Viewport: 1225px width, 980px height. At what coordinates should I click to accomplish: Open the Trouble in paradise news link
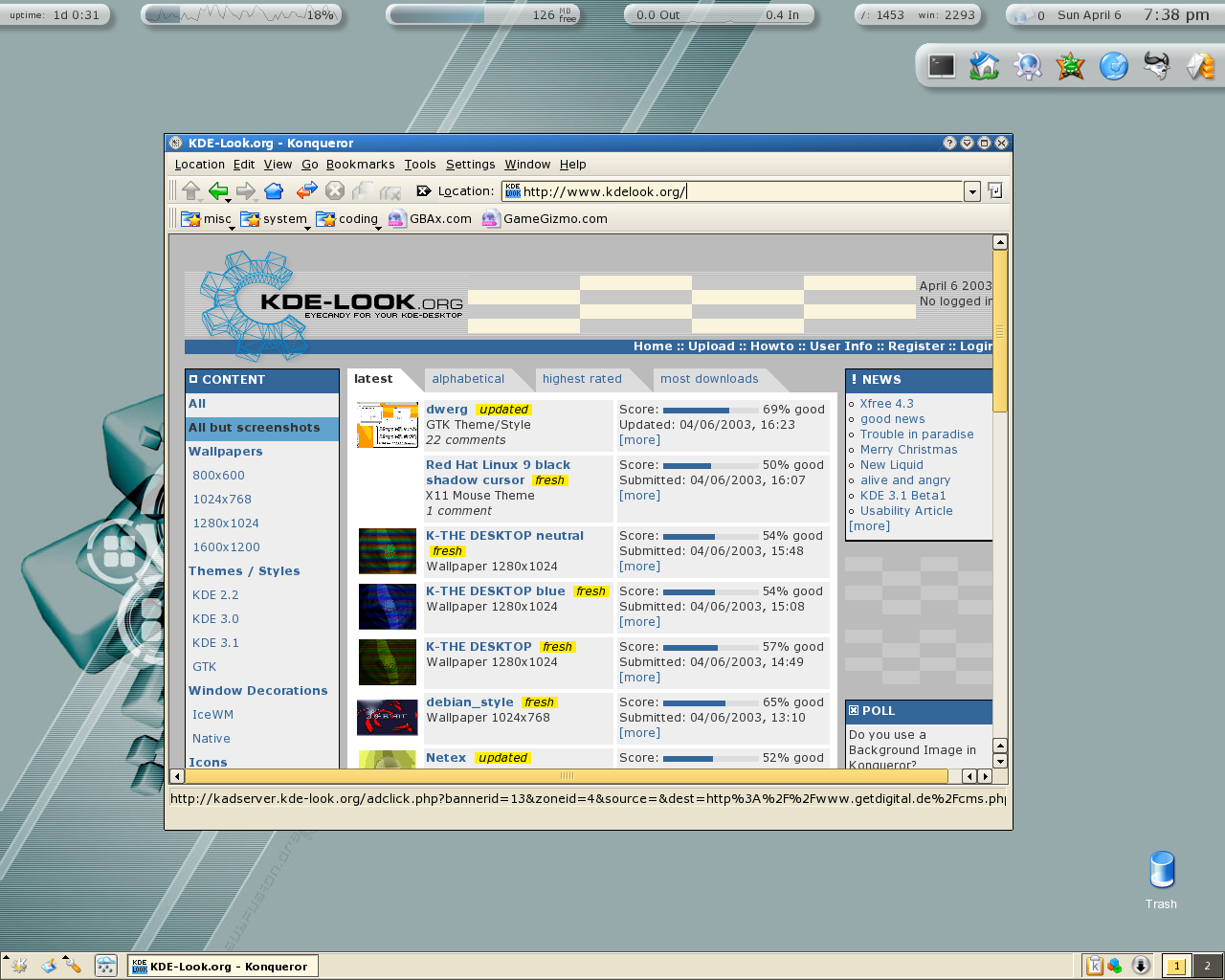(x=917, y=434)
